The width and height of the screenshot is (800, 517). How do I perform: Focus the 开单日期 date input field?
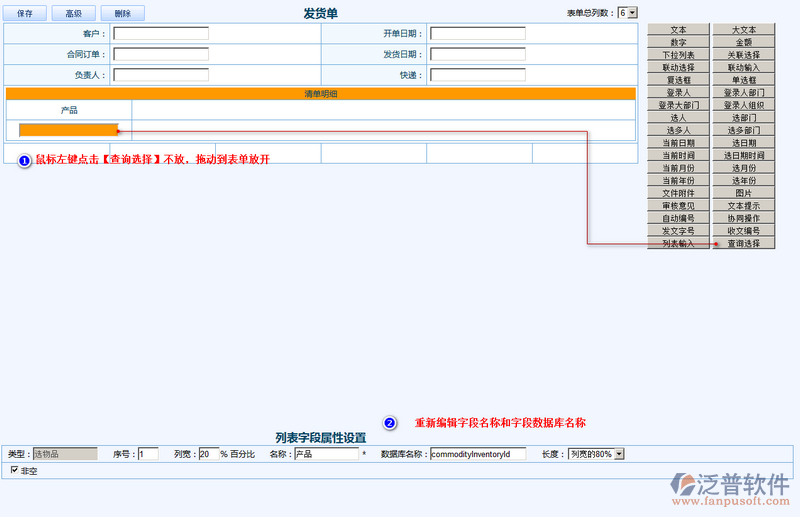tap(477, 33)
